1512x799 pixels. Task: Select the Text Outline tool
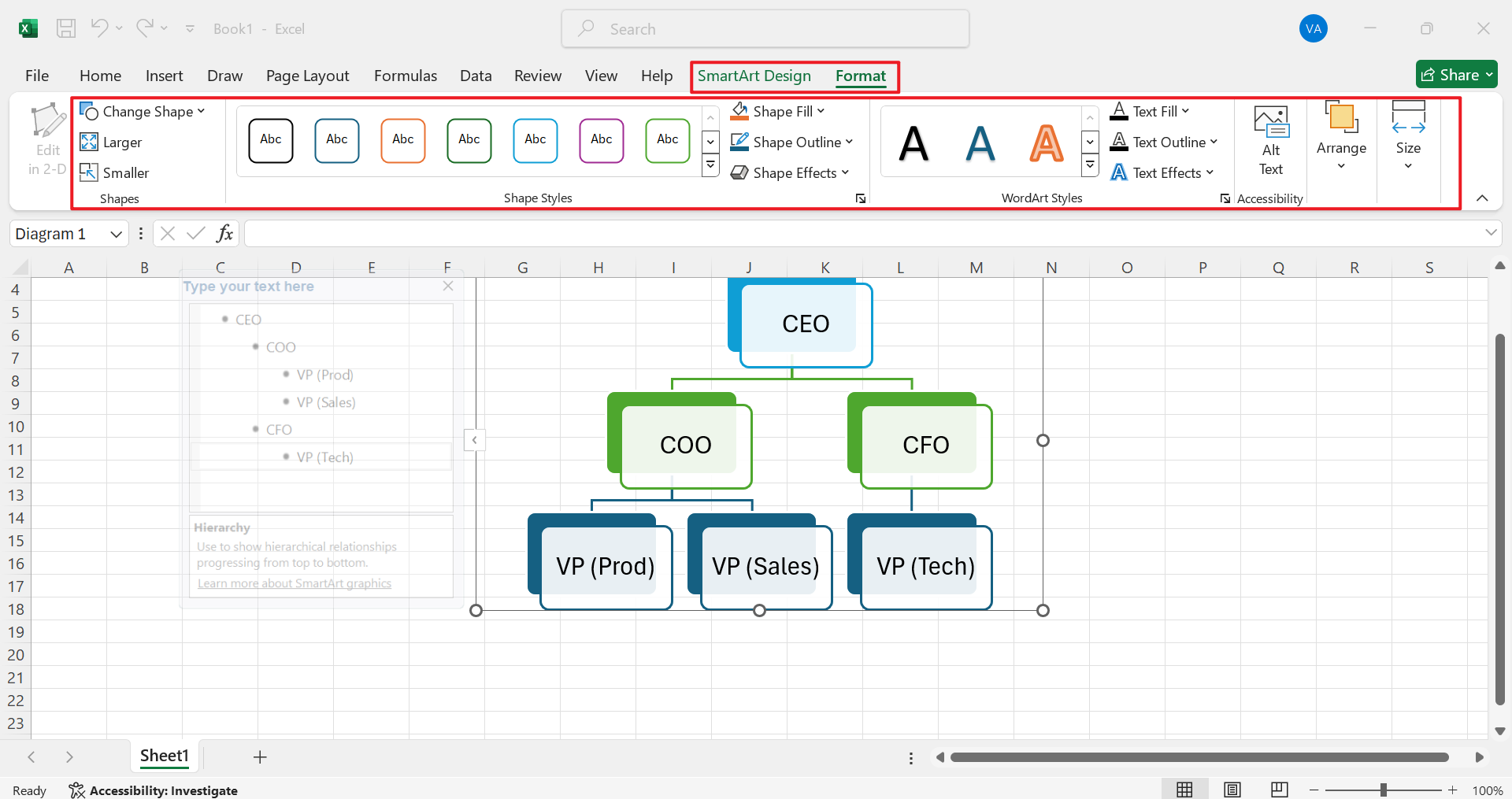(x=1165, y=142)
